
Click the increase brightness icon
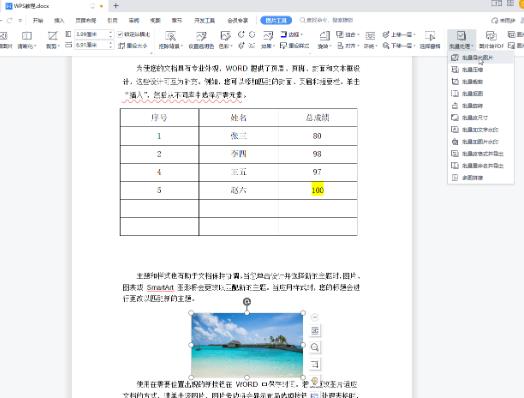tap(241, 45)
